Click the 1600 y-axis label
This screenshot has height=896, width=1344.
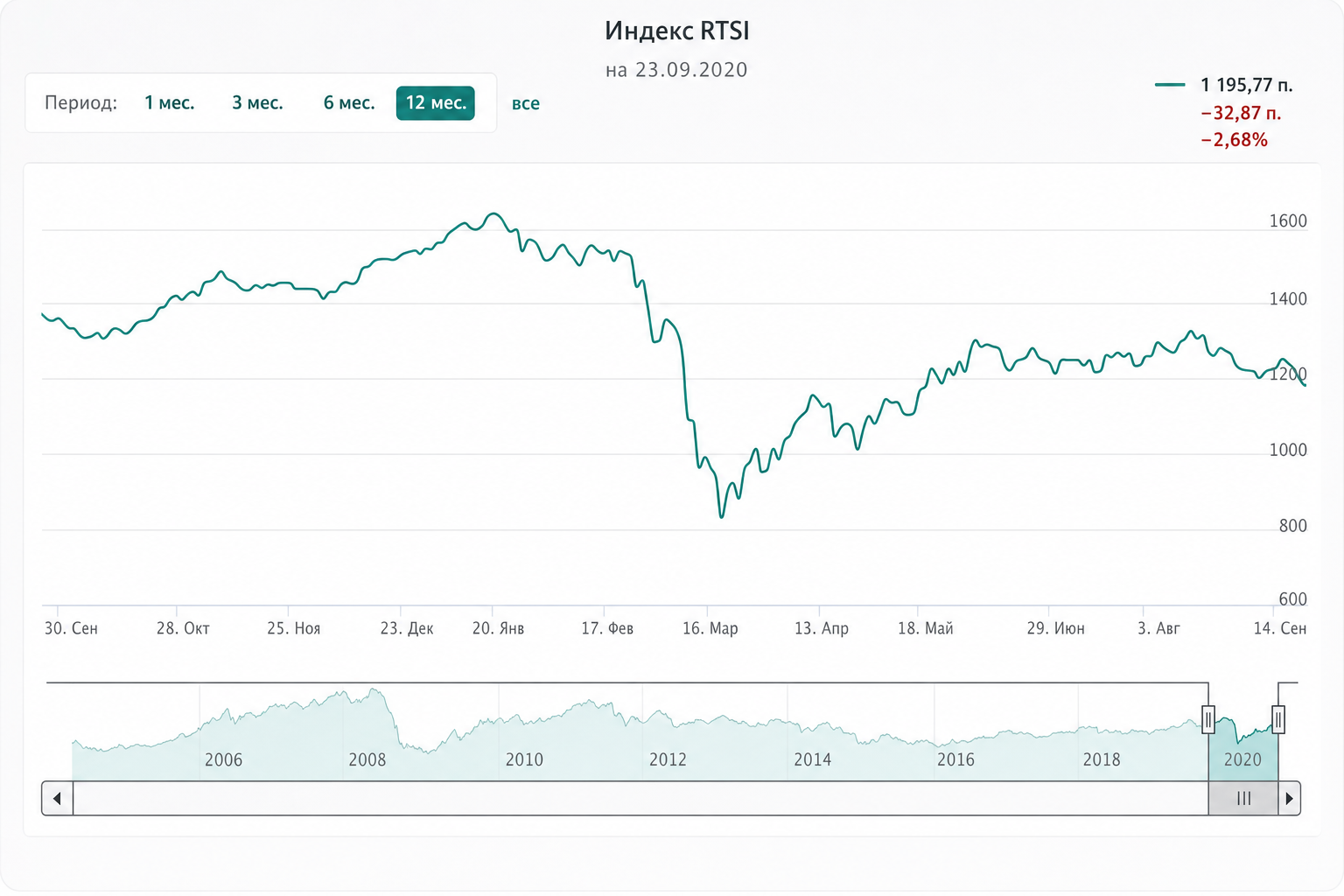(1288, 221)
